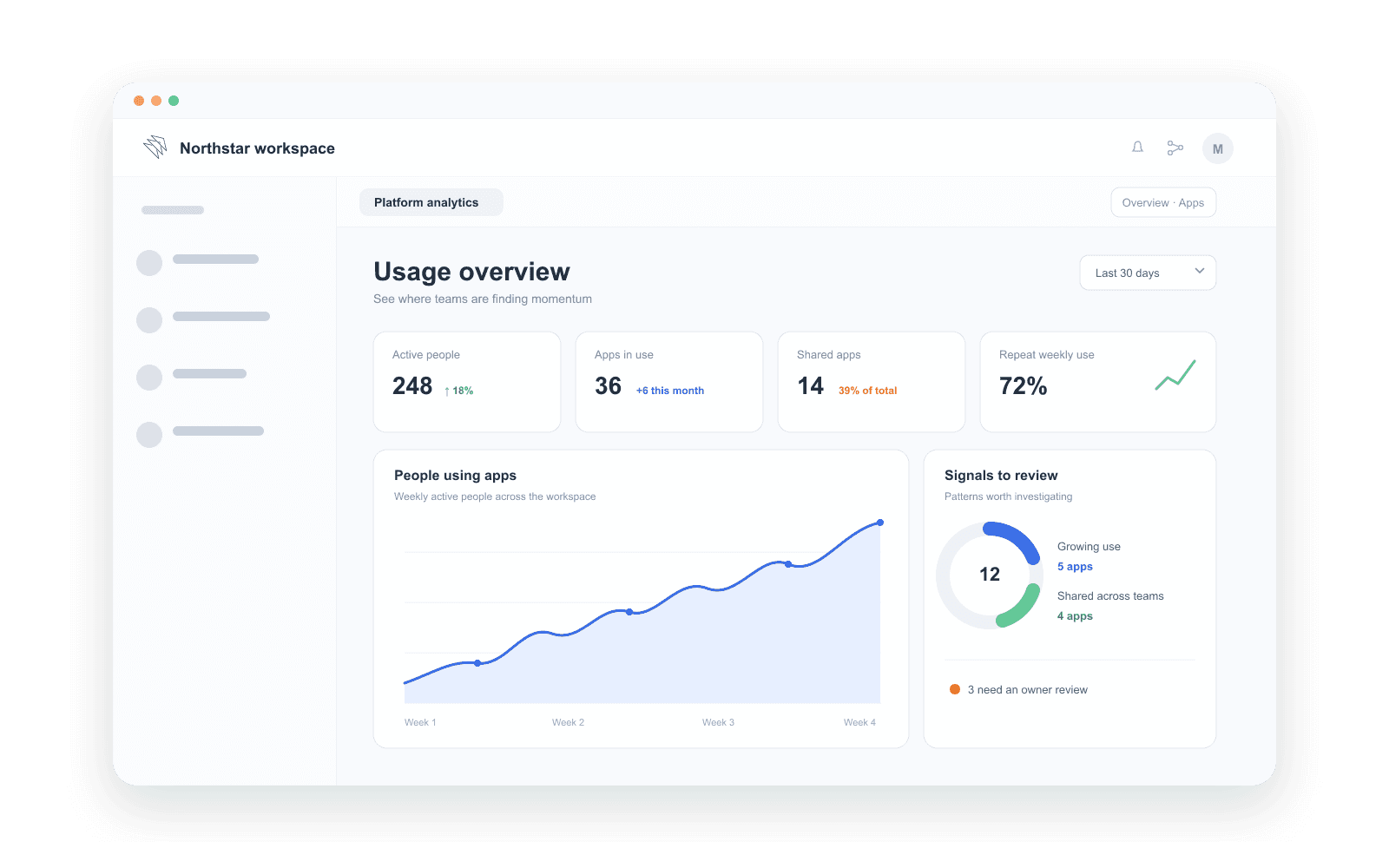Switch to the Overview · Apps view
This screenshot has height=868, width=1389.
[x=1163, y=202]
